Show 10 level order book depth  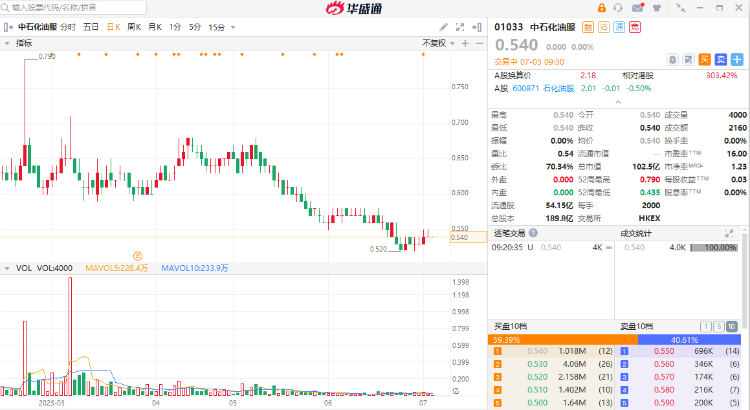(x=731, y=327)
